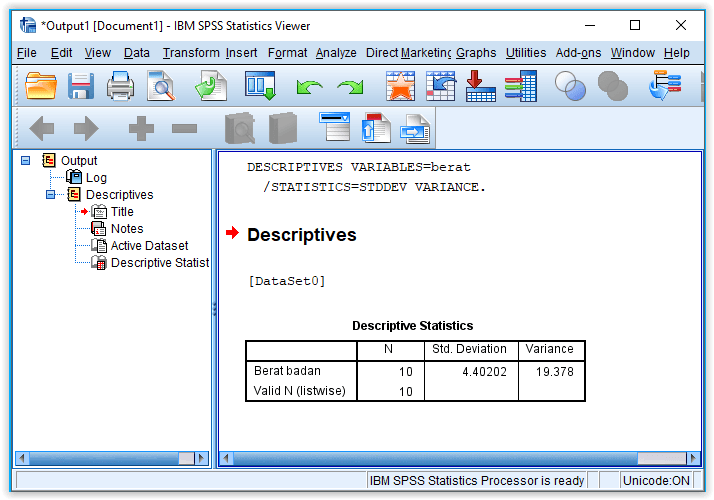
Task: Open the Transform menu
Action: (x=191, y=53)
